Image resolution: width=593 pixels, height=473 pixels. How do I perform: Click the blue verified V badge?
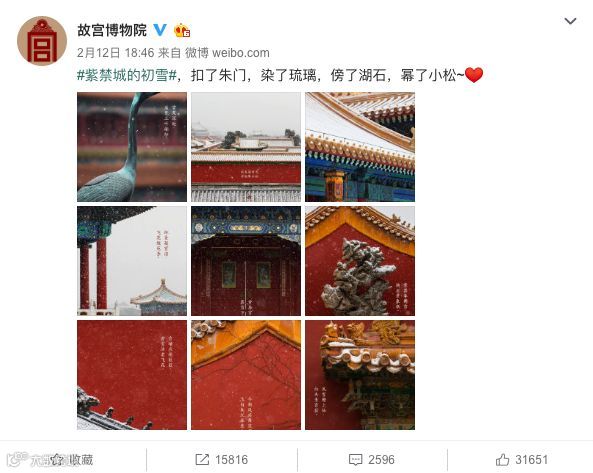coord(160,30)
